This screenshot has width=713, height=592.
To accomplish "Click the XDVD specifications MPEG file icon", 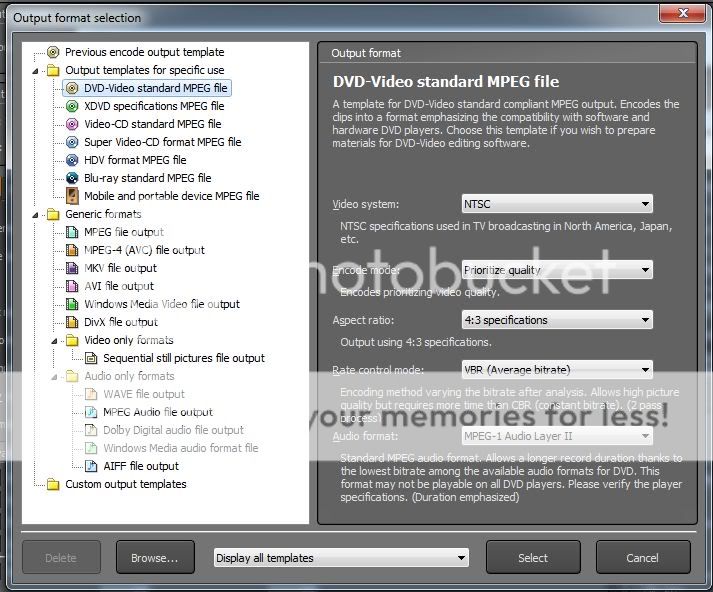I will click(x=72, y=106).
